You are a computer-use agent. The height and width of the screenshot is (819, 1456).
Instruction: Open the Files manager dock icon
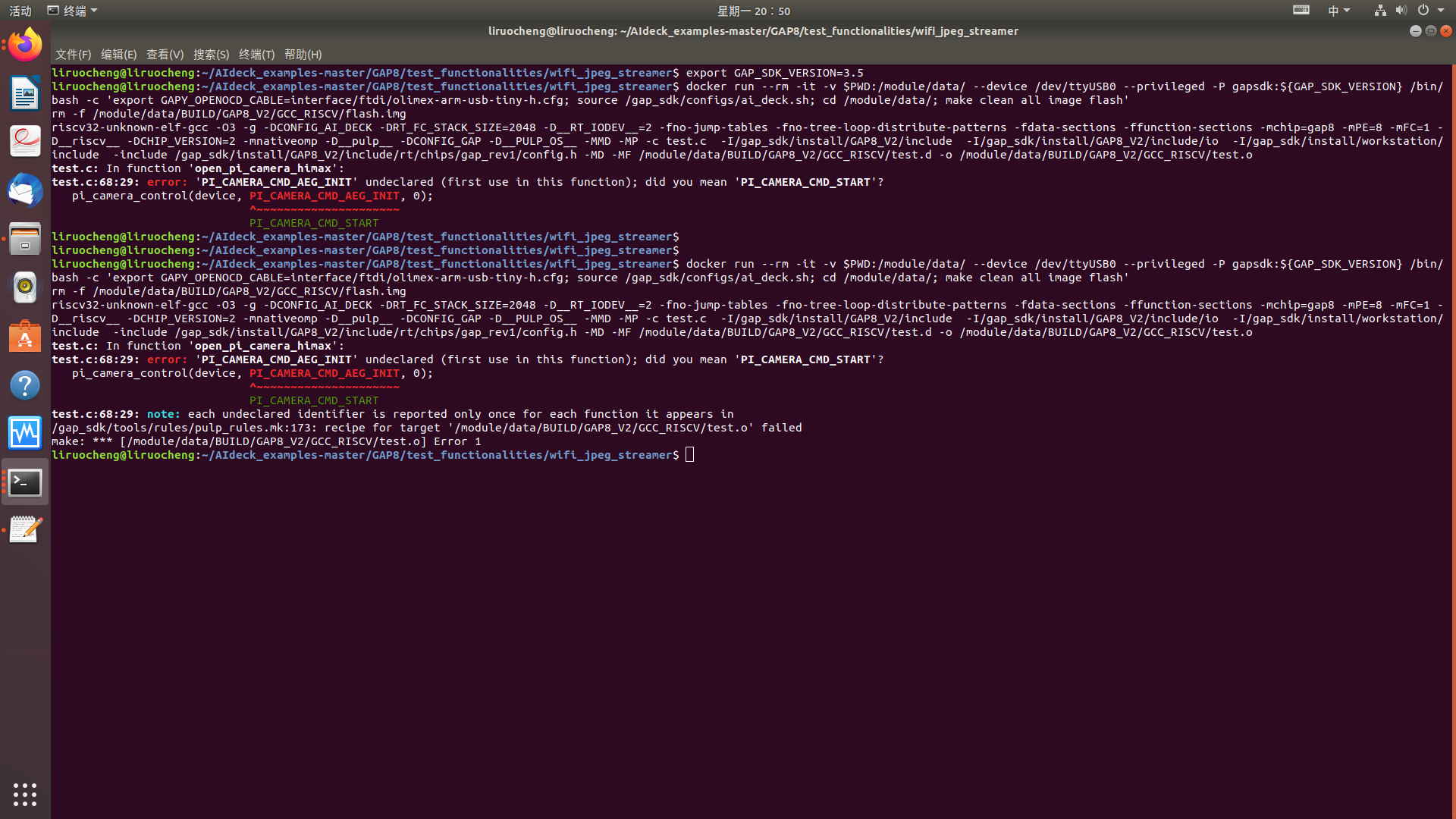click(25, 239)
